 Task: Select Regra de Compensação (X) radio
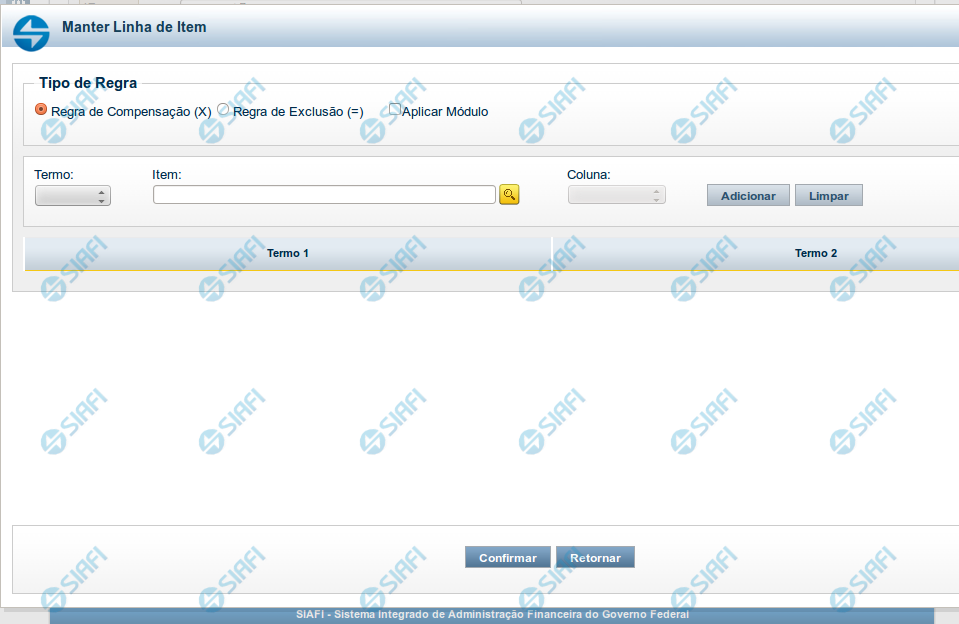tap(41, 110)
